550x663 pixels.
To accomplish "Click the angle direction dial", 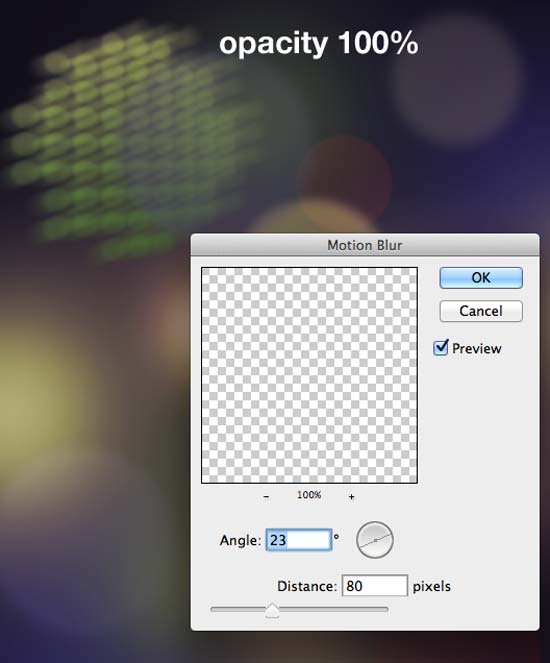I will (375, 540).
